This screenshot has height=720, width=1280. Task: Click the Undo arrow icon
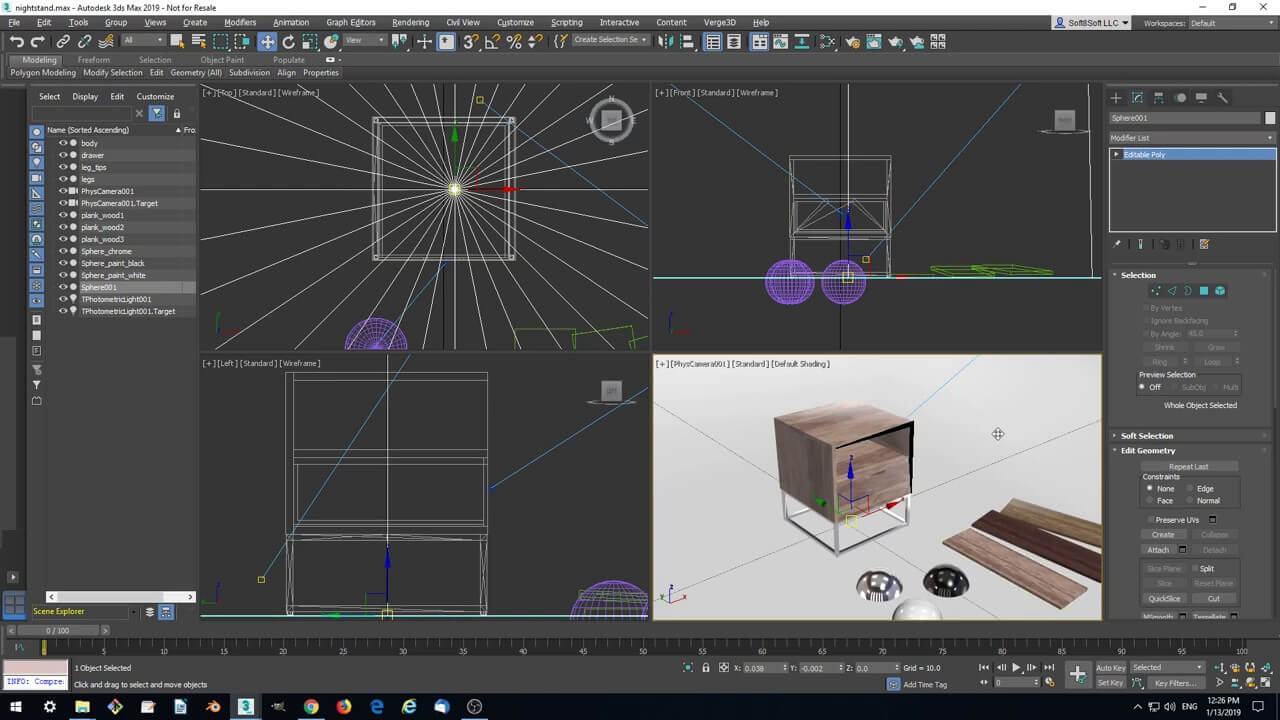click(16, 41)
